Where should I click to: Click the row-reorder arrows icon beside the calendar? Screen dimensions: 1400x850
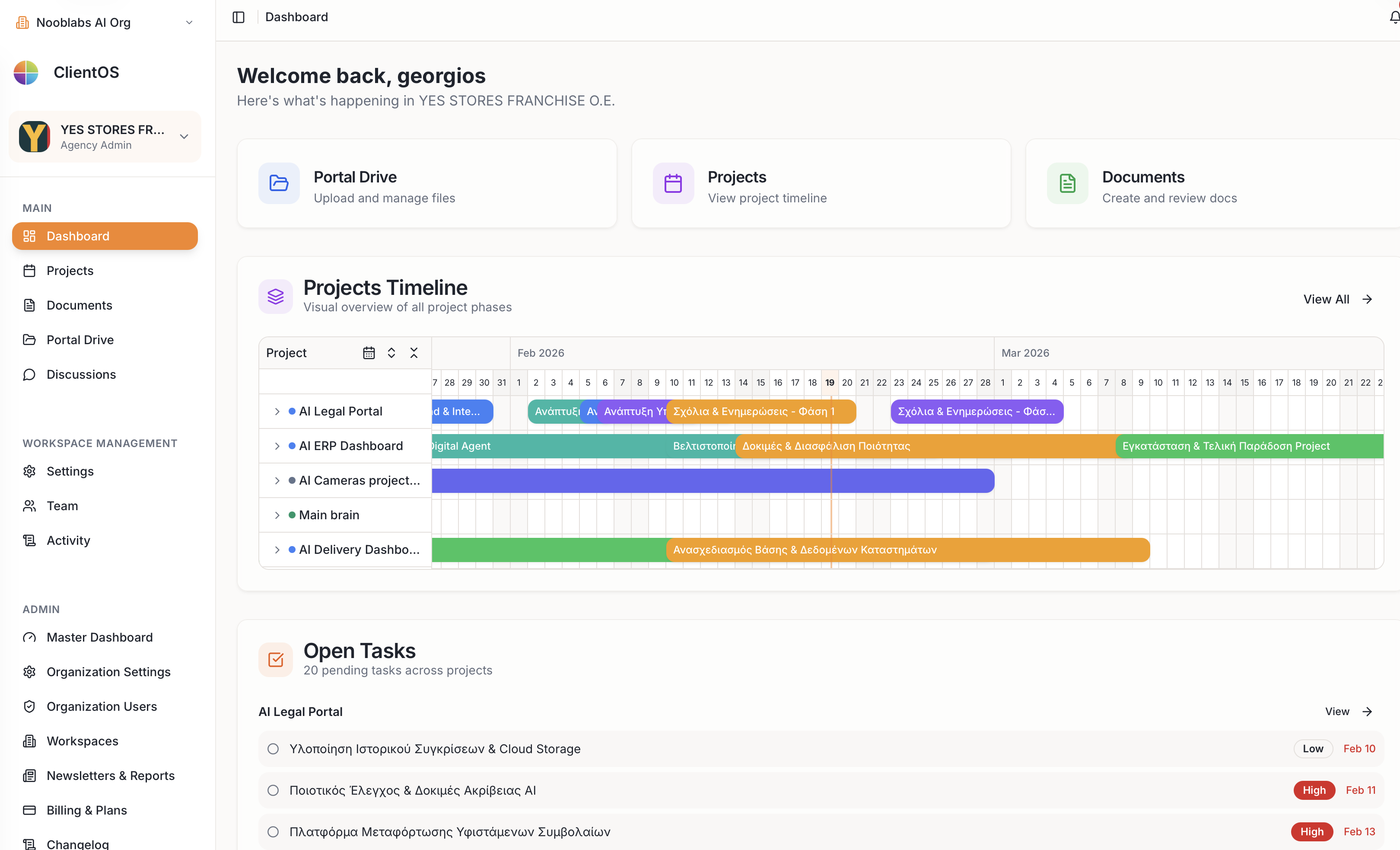(391, 352)
